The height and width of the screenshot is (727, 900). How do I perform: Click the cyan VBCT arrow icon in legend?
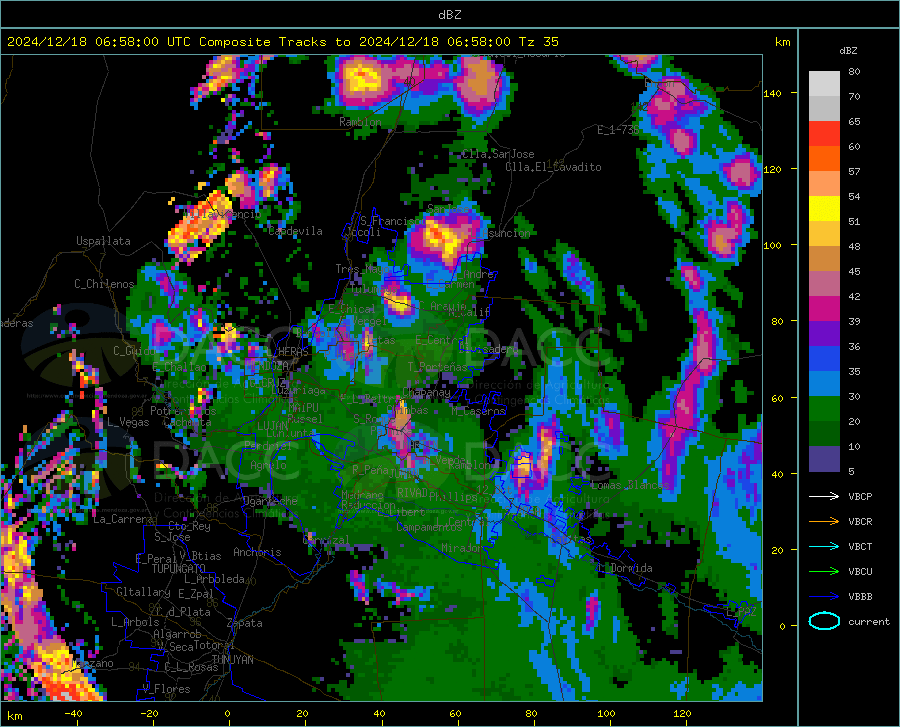coord(824,546)
